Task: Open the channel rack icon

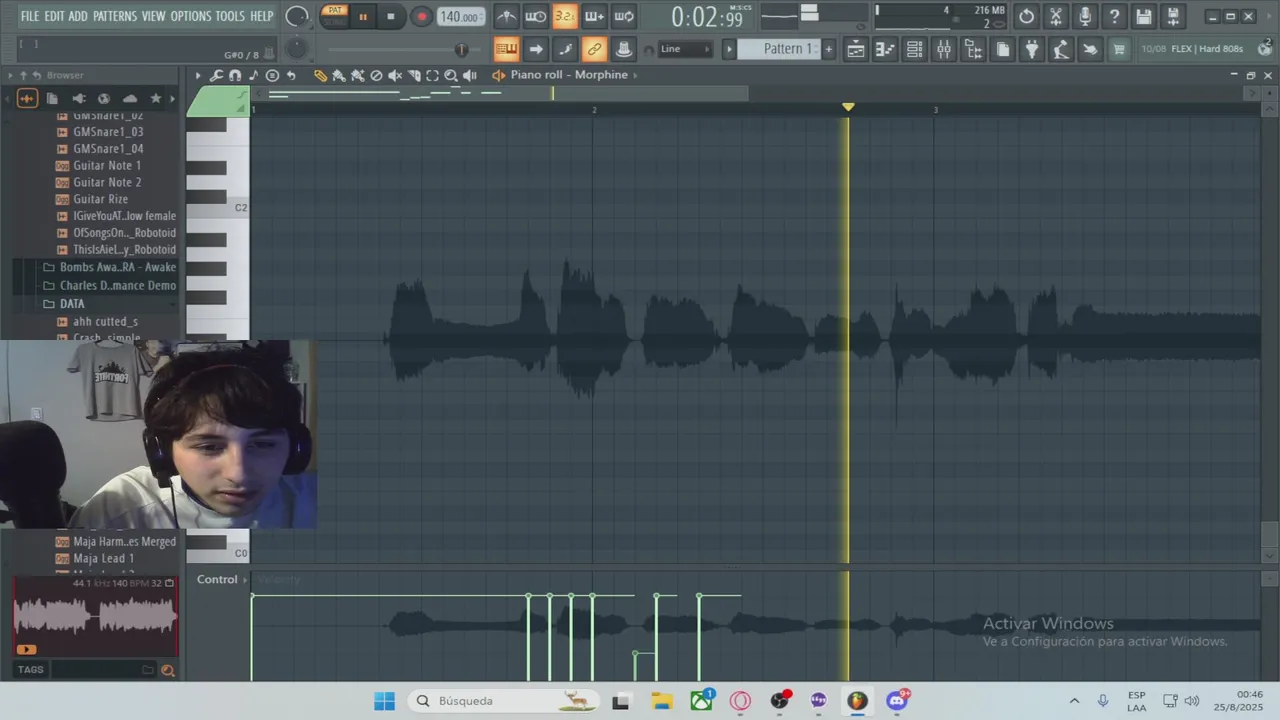Action: click(914, 49)
